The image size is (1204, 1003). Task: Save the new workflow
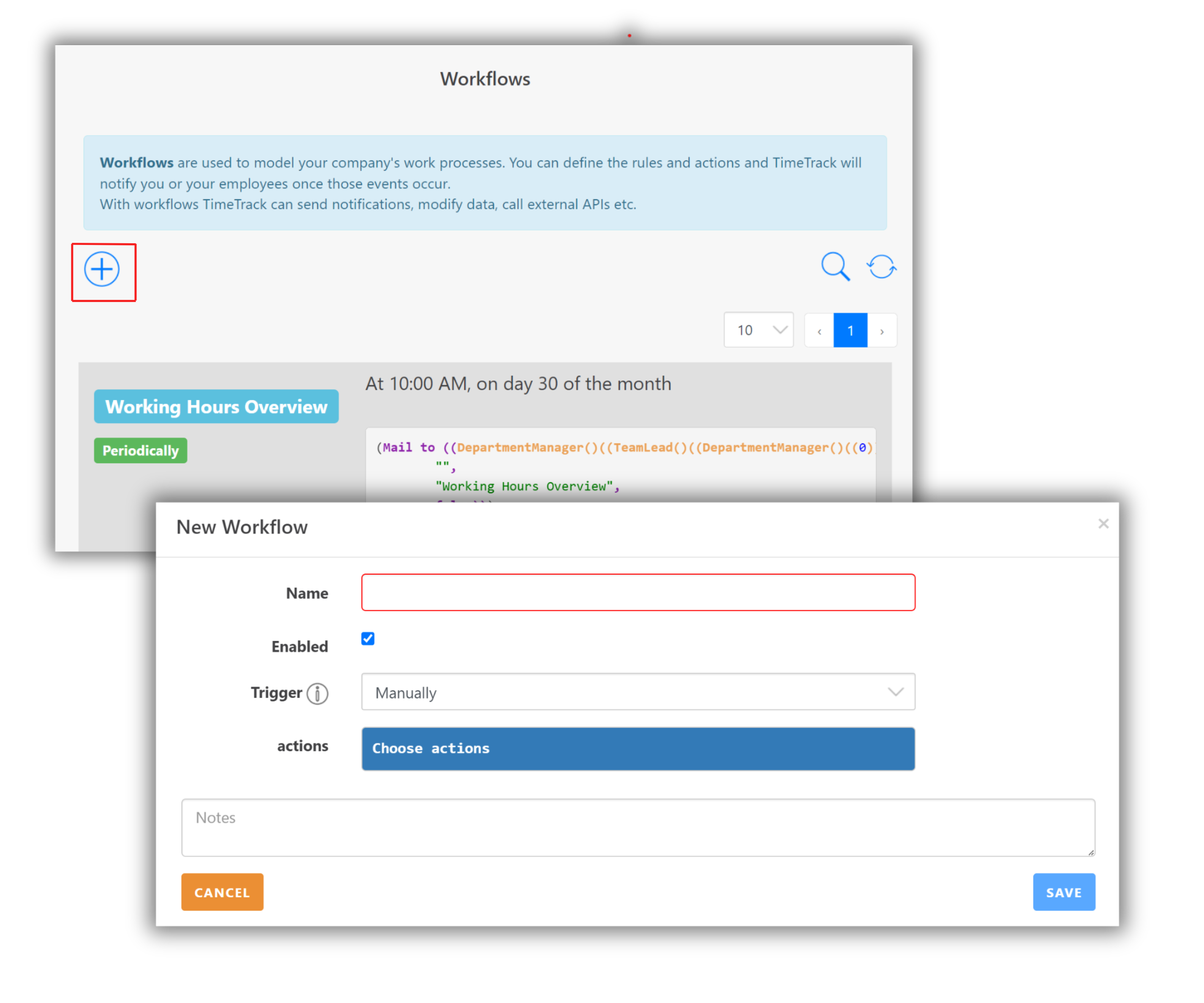(x=1064, y=892)
